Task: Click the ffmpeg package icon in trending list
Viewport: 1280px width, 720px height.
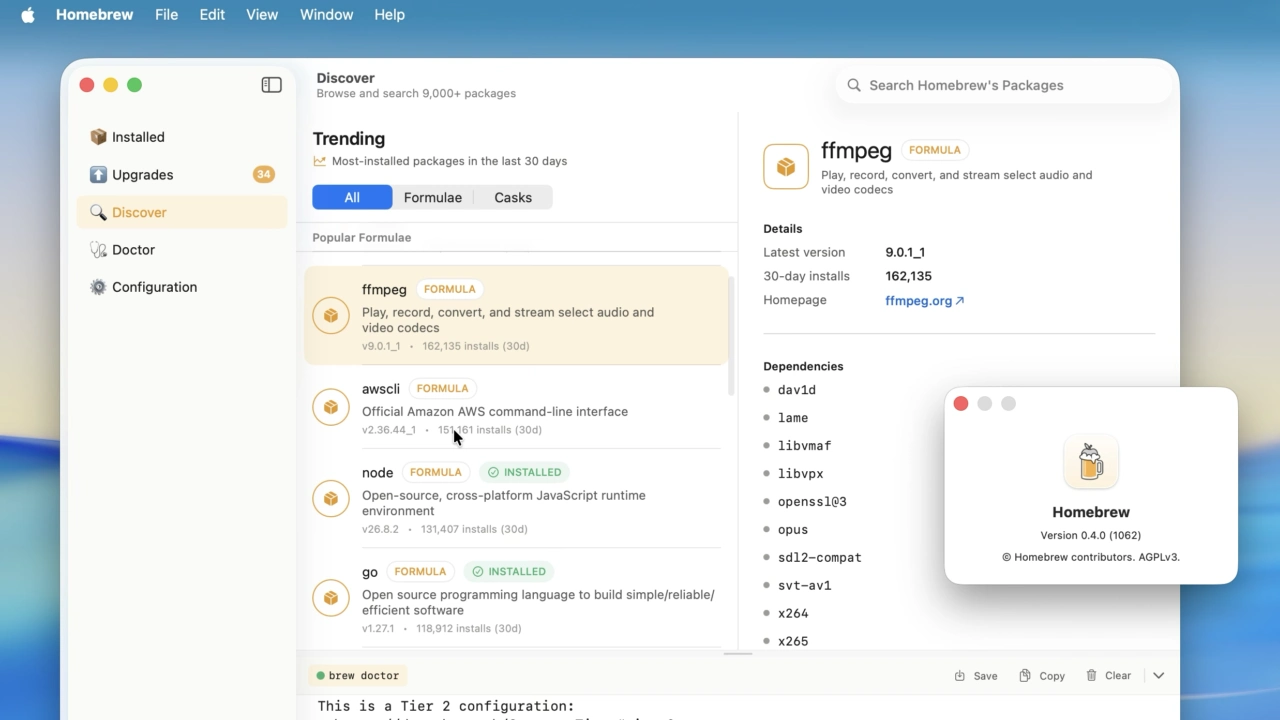Action: pos(331,316)
